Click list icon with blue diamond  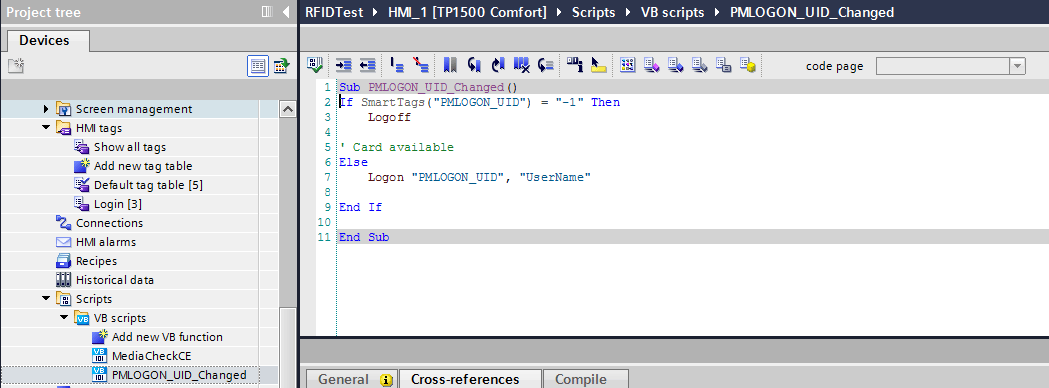tap(676, 65)
